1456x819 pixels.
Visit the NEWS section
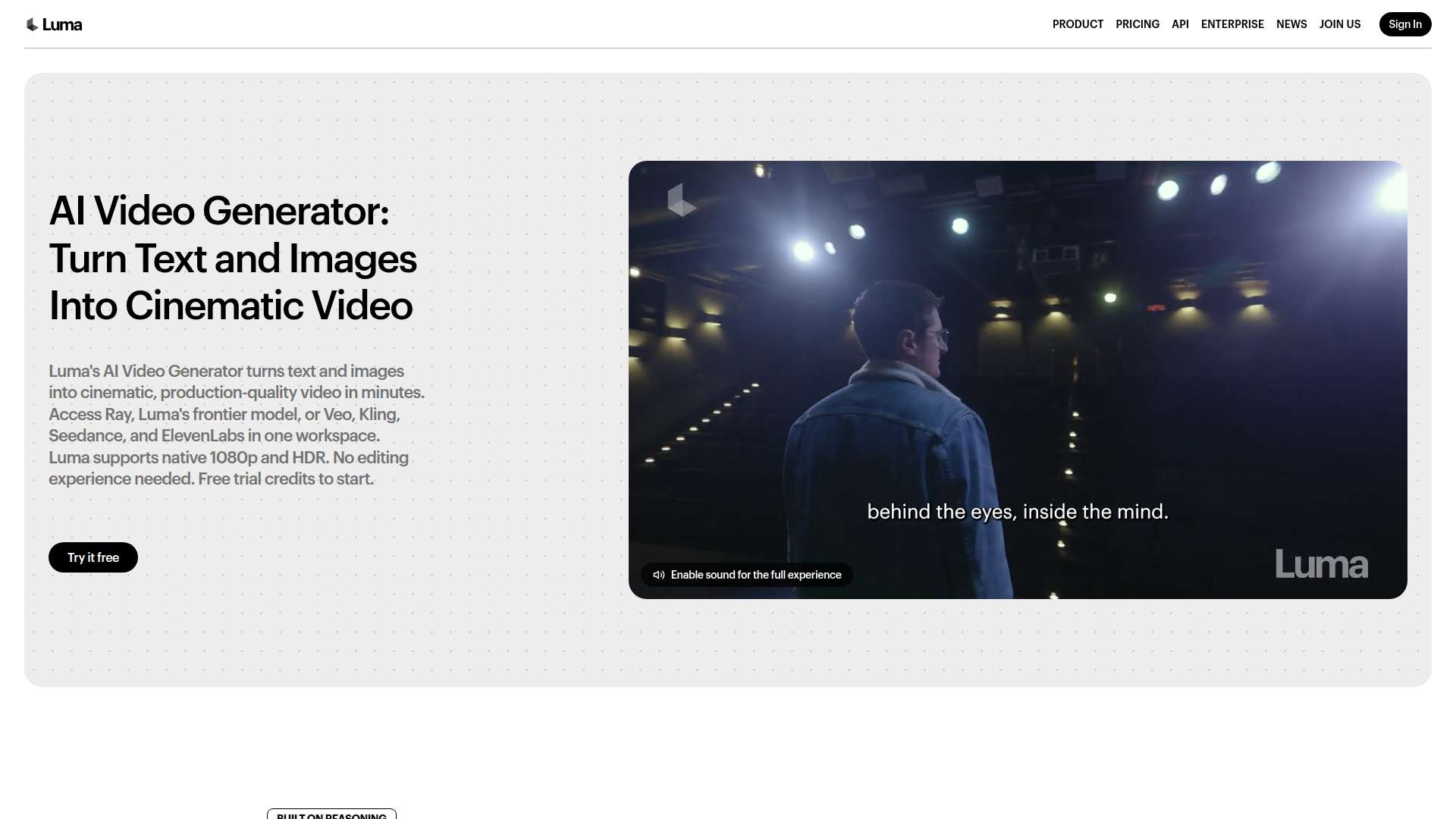pos(1291,24)
